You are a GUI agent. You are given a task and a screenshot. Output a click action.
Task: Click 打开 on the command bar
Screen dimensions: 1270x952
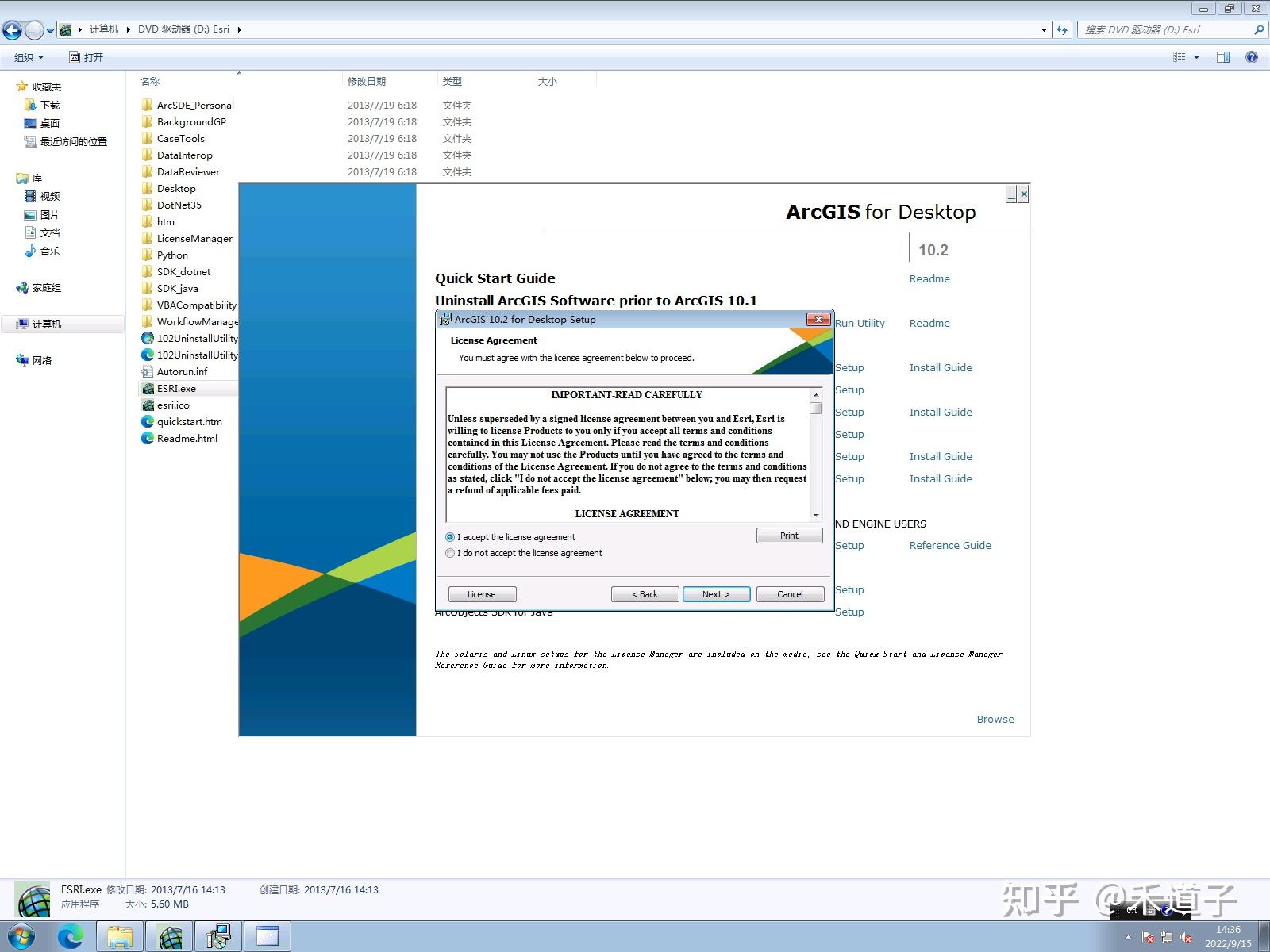(x=87, y=56)
